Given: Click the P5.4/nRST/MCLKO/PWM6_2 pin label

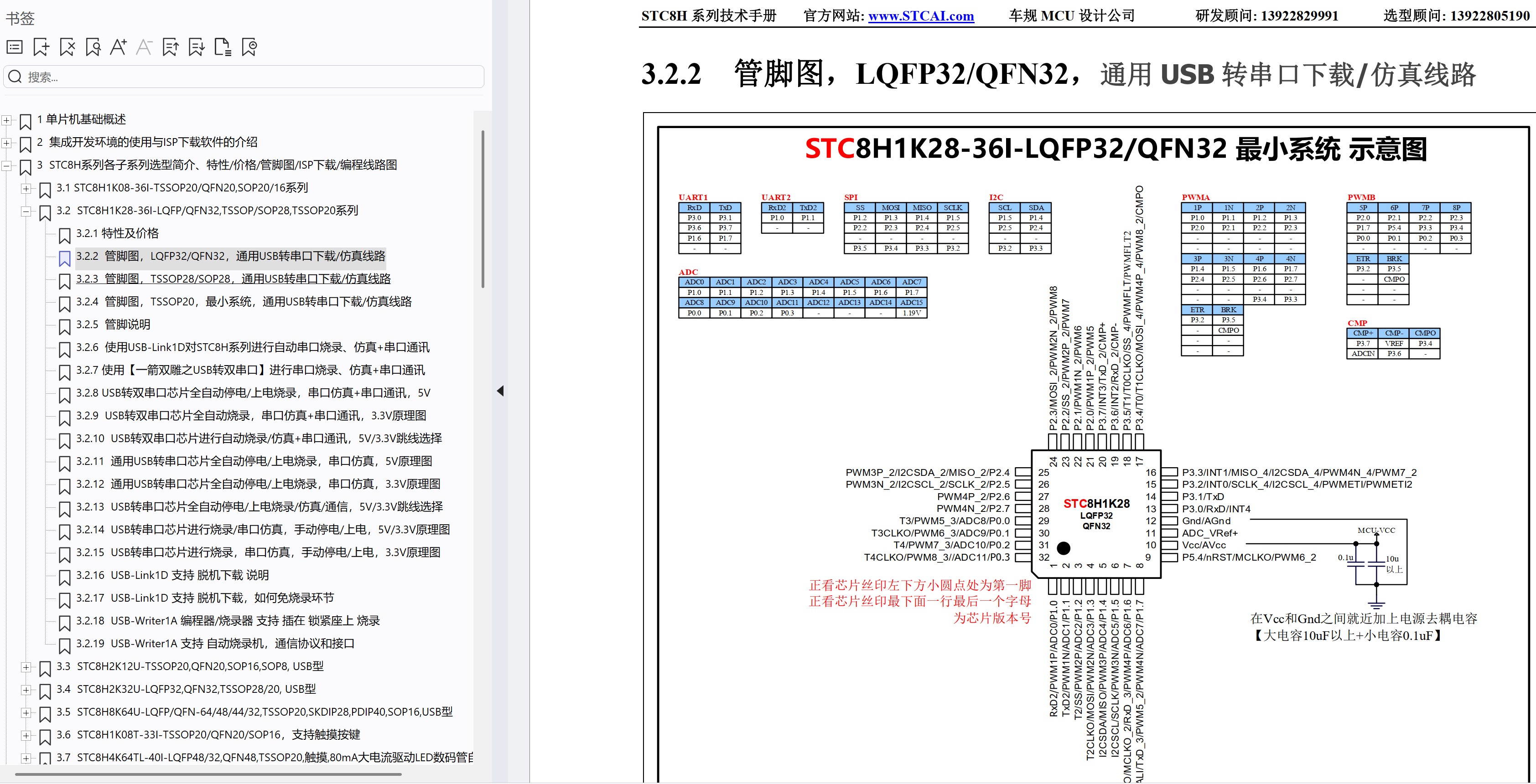Looking at the screenshot, I should (1249, 557).
